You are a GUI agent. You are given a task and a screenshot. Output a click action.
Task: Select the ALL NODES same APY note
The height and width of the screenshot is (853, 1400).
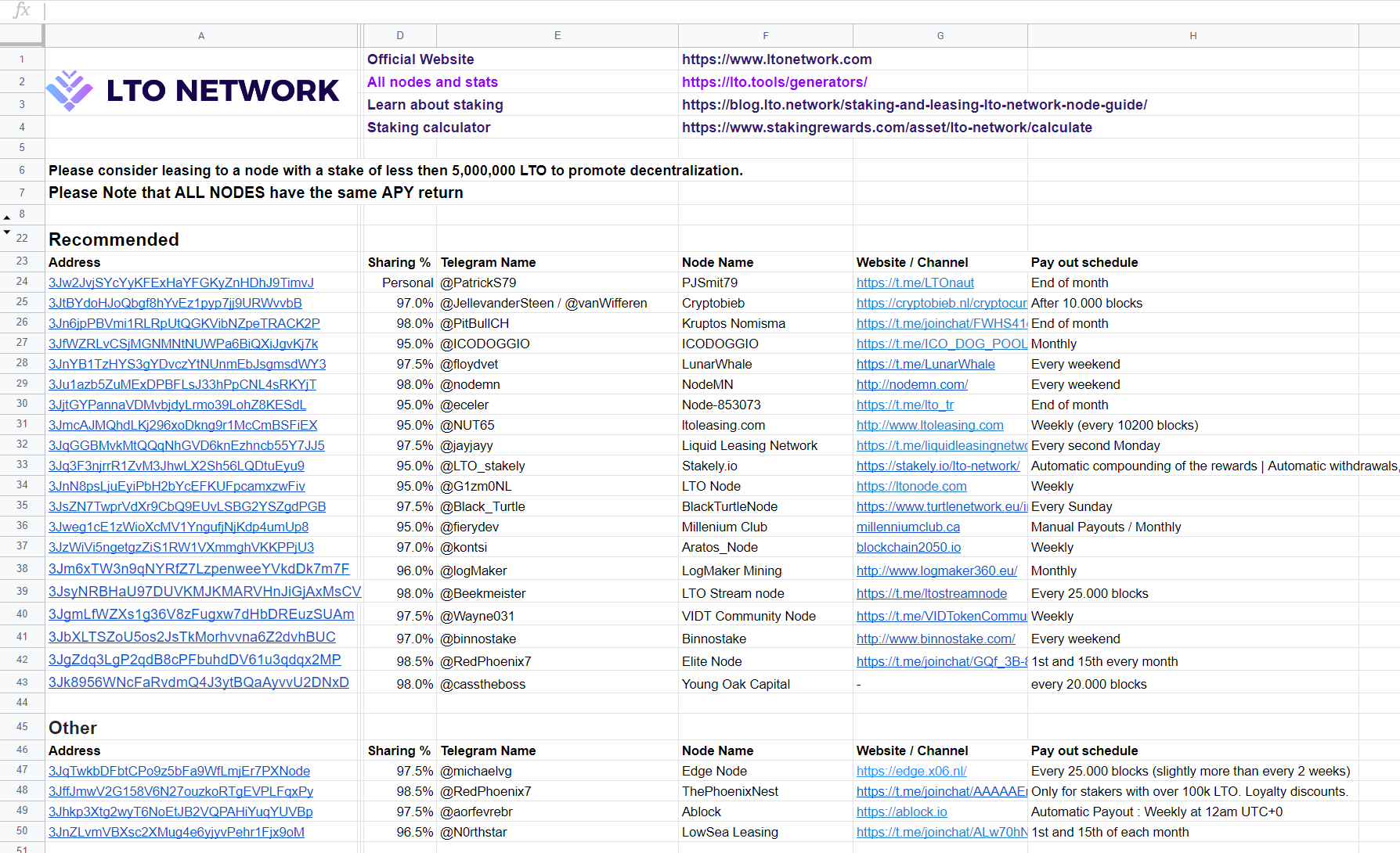(256, 193)
